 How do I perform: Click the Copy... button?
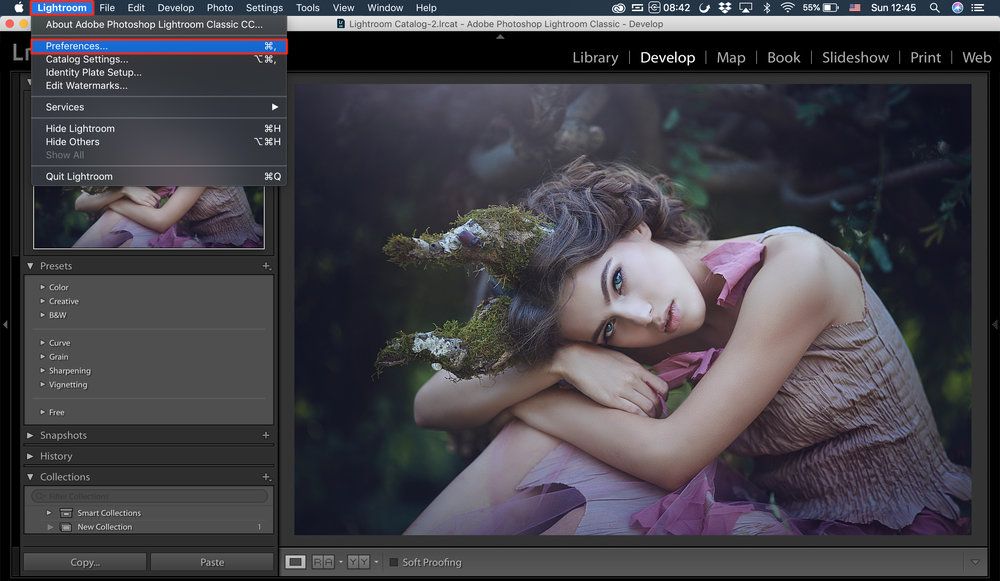point(85,562)
